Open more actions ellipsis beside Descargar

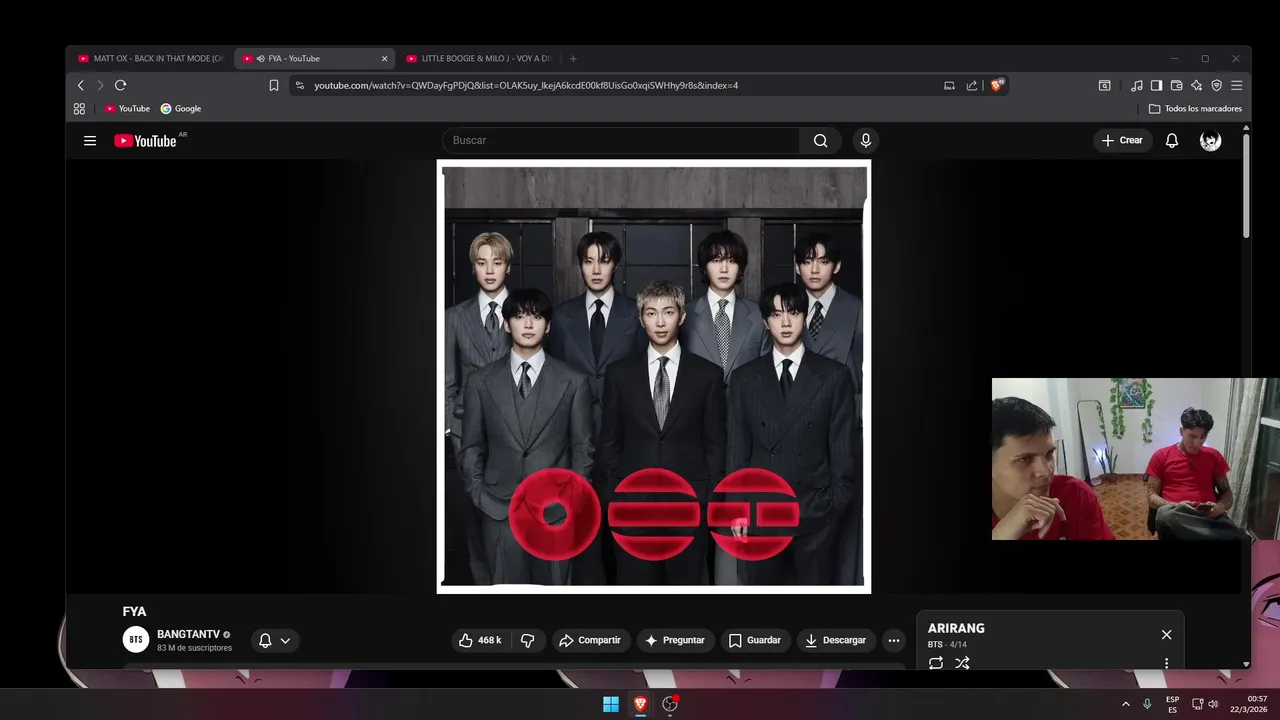[x=894, y=640]
